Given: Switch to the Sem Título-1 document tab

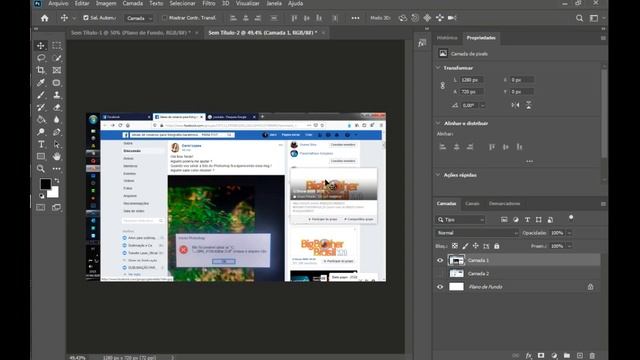Looking at the screenshot, I should click(x=131, y=33).
